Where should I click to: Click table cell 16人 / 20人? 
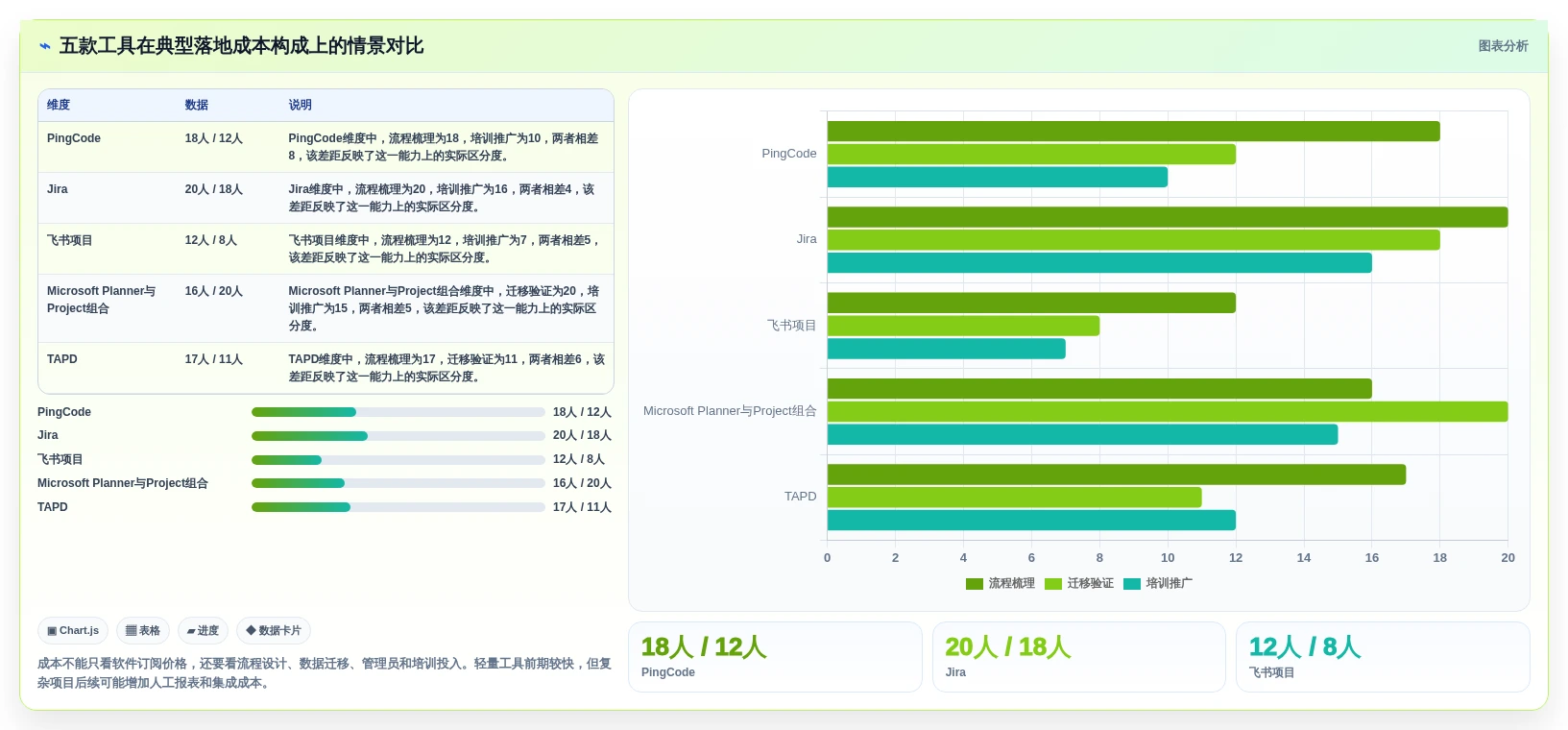[x=213, y=291]
